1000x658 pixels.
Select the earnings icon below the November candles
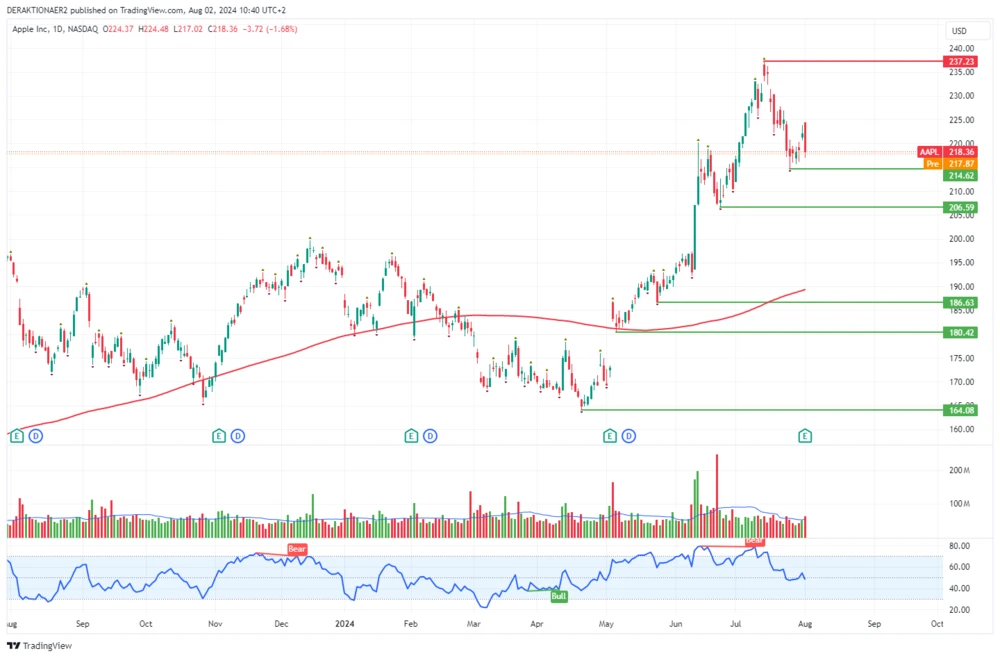pos(218,436)
